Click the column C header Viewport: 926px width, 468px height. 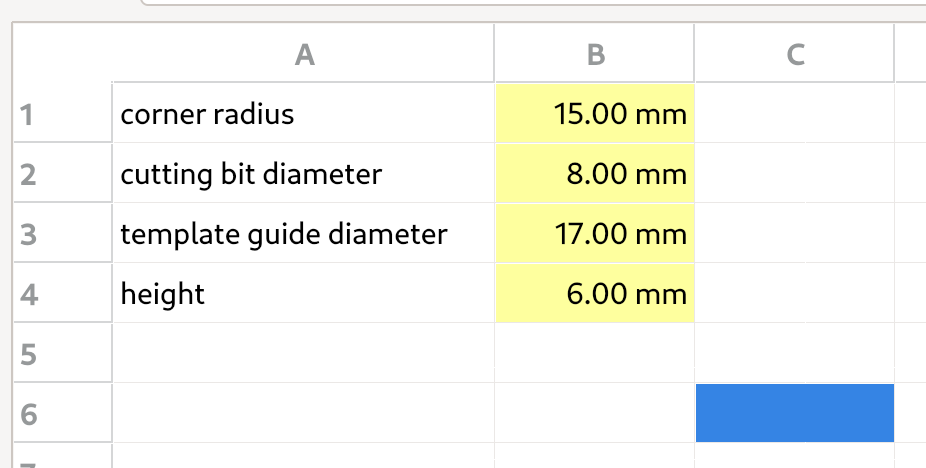pyautogui.click(x=795, y=55)
